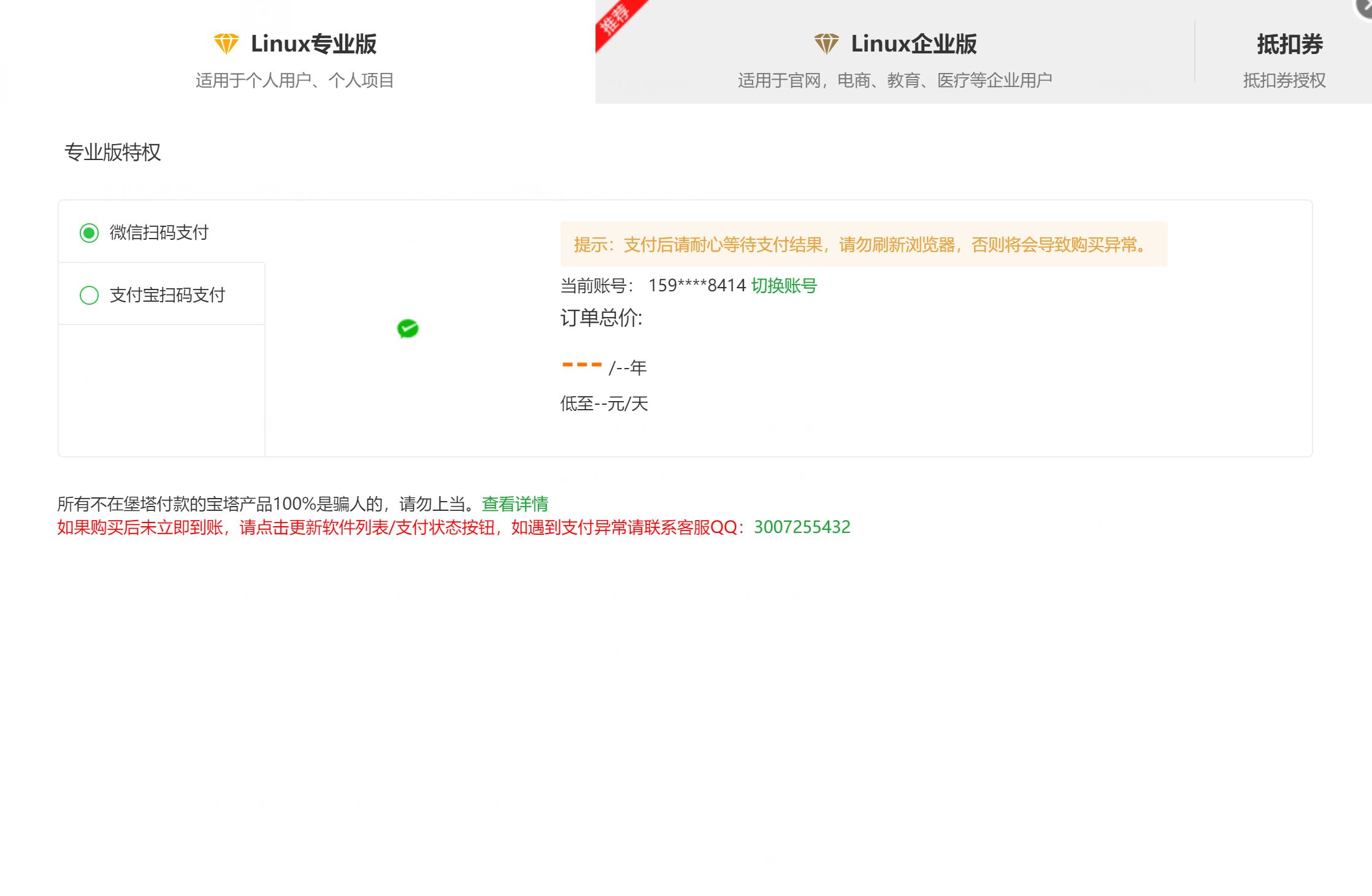
Task: Click the orange payment tip notice
Action: 864,244
